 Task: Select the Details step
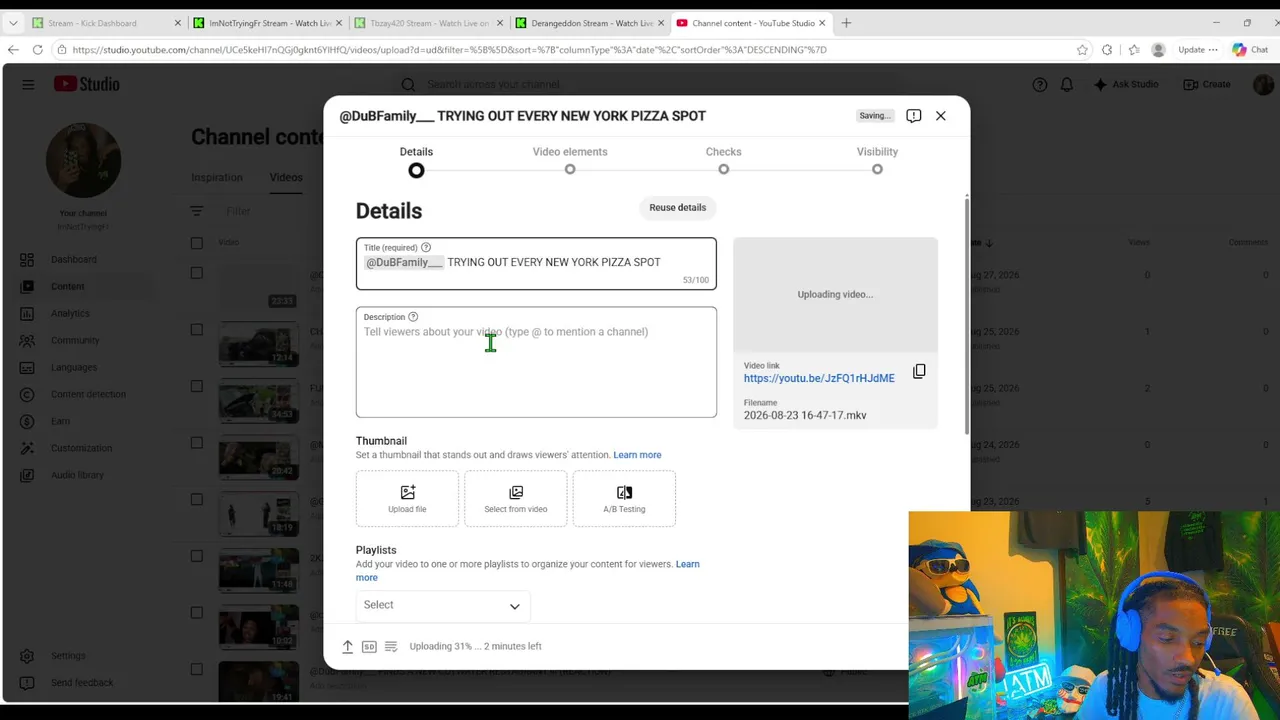[x=416, y=160]
